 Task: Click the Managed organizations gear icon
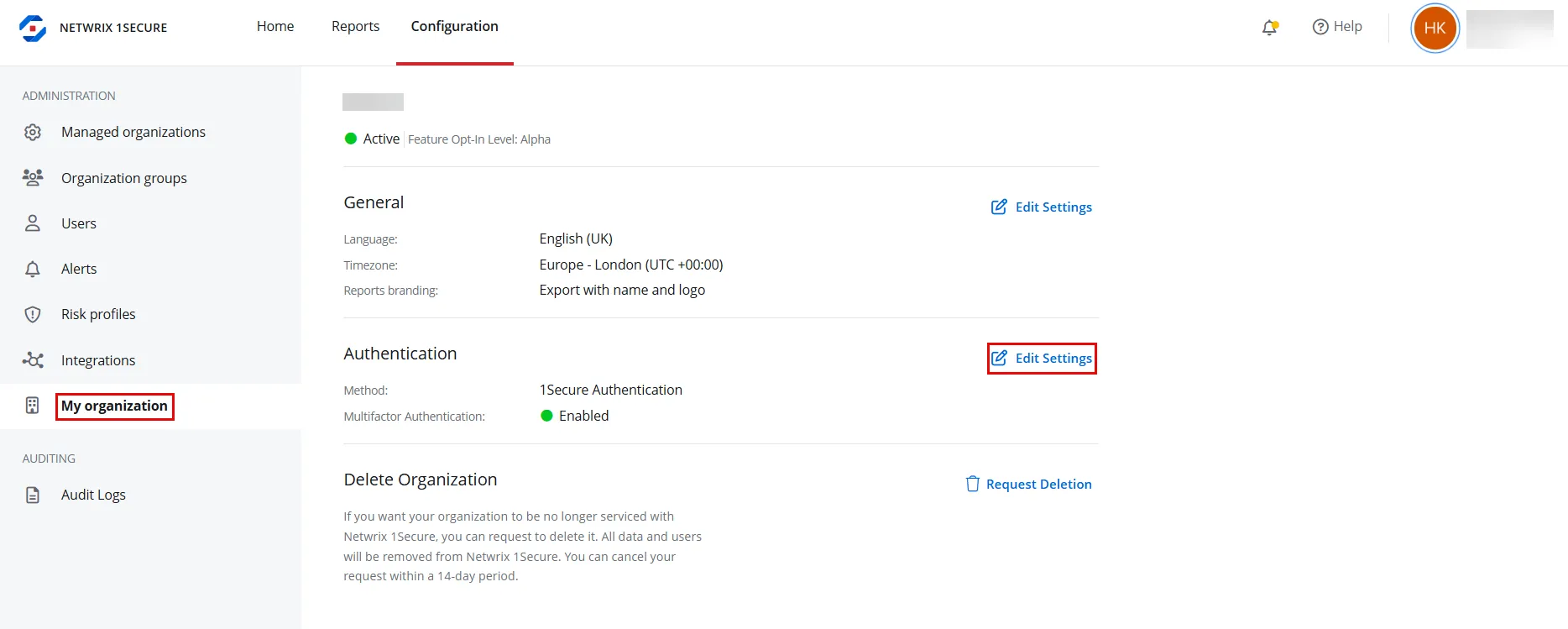click(x=33, y=132)
